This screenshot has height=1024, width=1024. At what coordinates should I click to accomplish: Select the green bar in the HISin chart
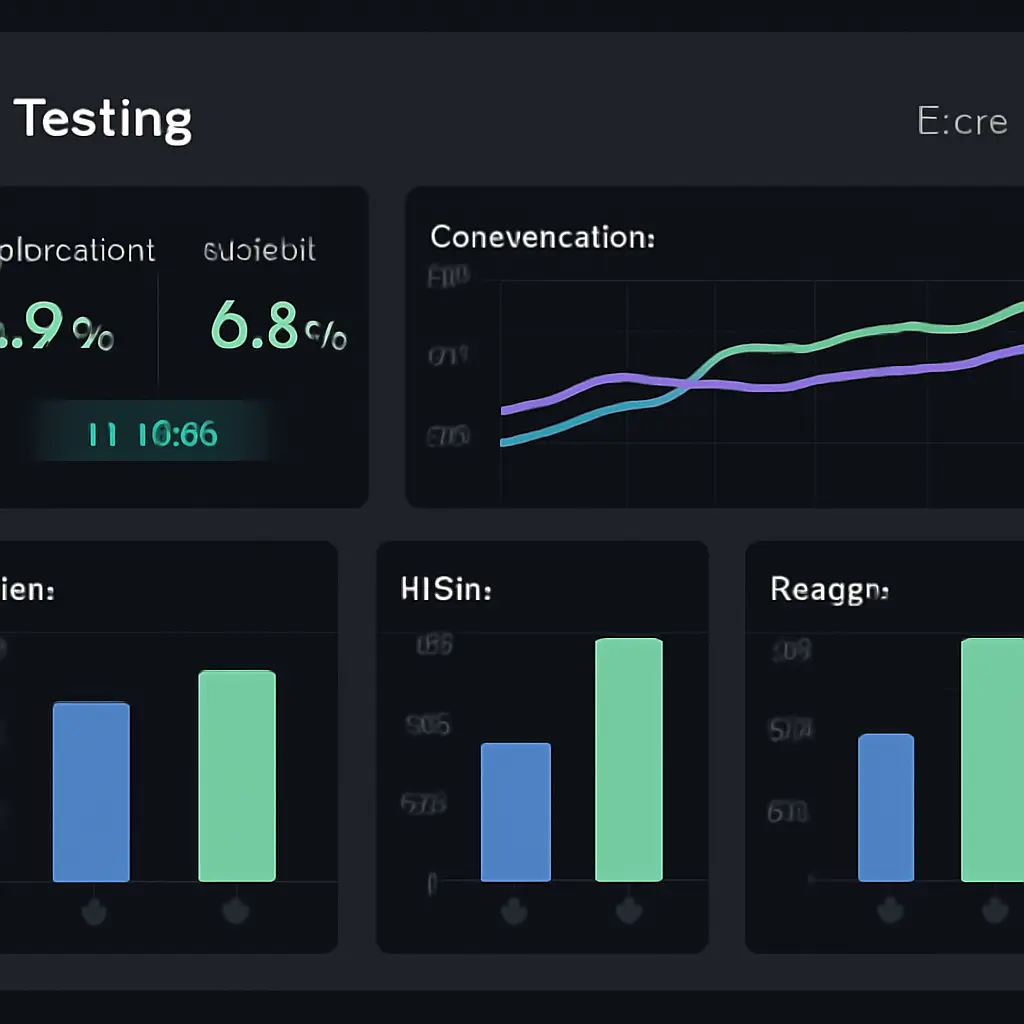click(629, 760)
